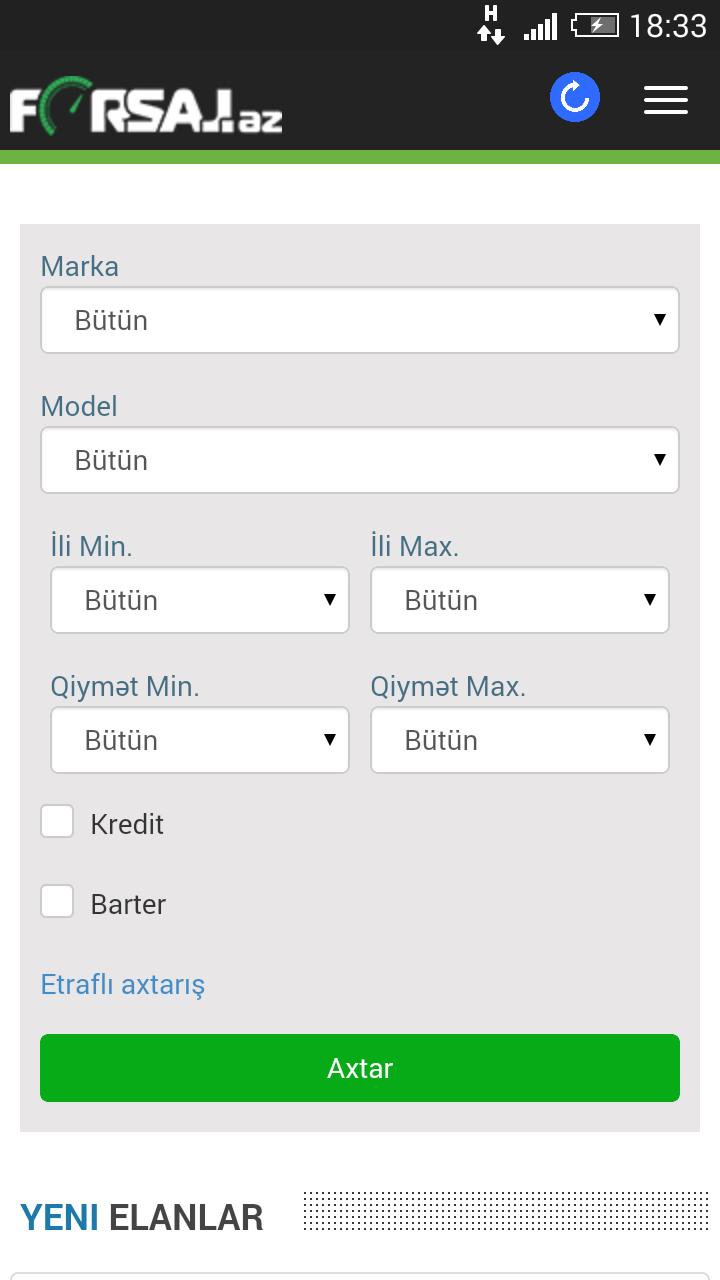Select the İli Max. year dropdown
The height and width of the screenshot is (1280, 720).
(x=520, y=600)
